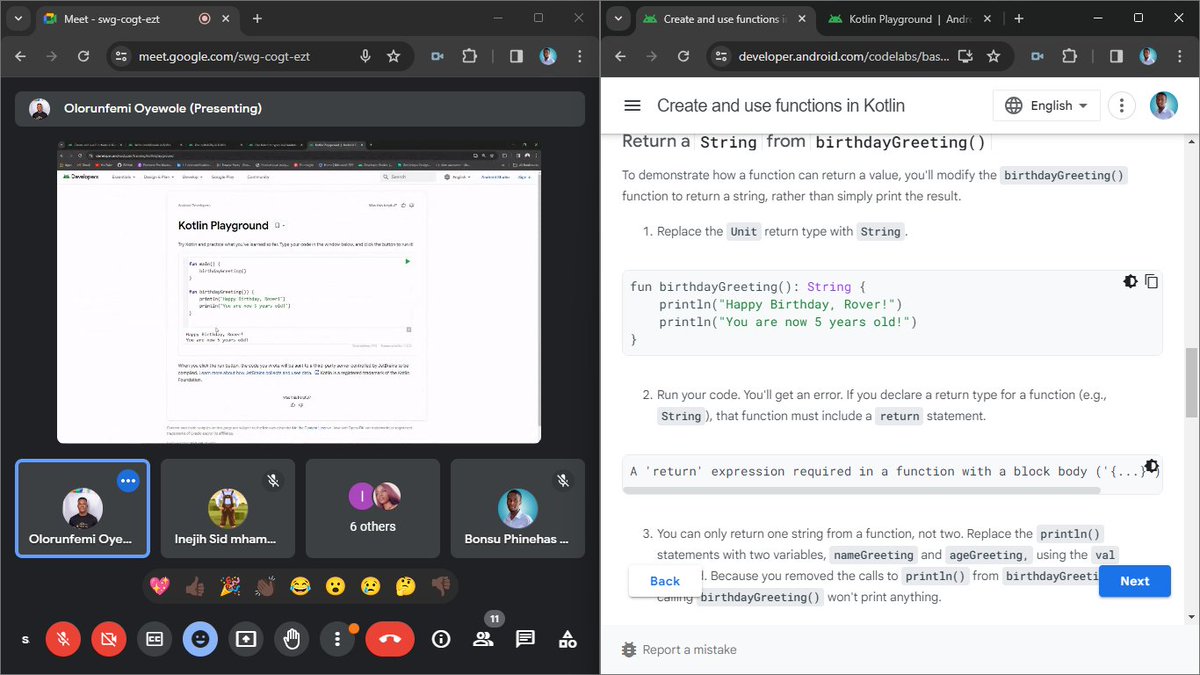Send the party popper reaction
This screenshot has width=1200, height=675.
(230, 586)
